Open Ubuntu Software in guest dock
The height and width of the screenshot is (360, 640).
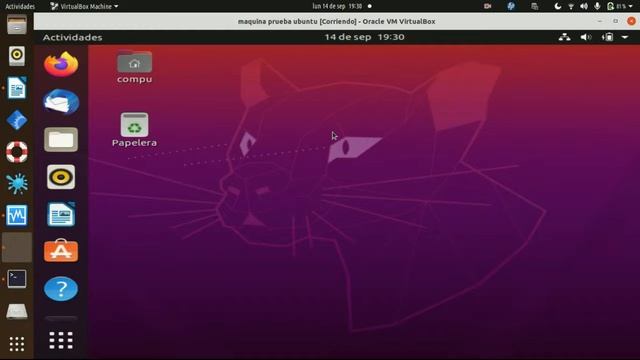tap(61, 251)
